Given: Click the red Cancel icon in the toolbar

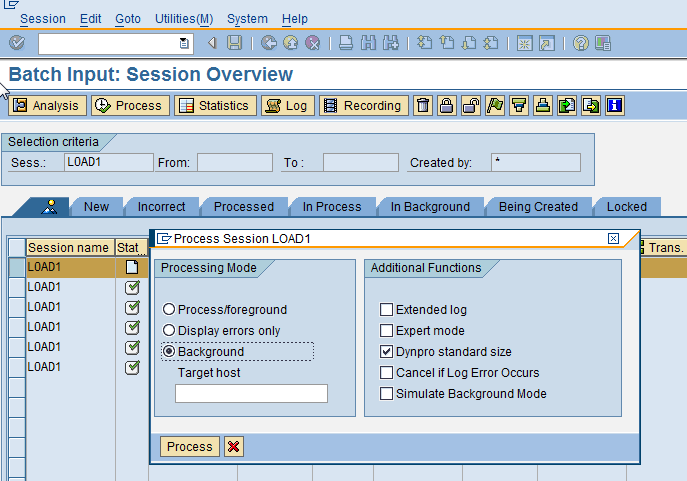Looking at the screenshot, I should point(313,43).
